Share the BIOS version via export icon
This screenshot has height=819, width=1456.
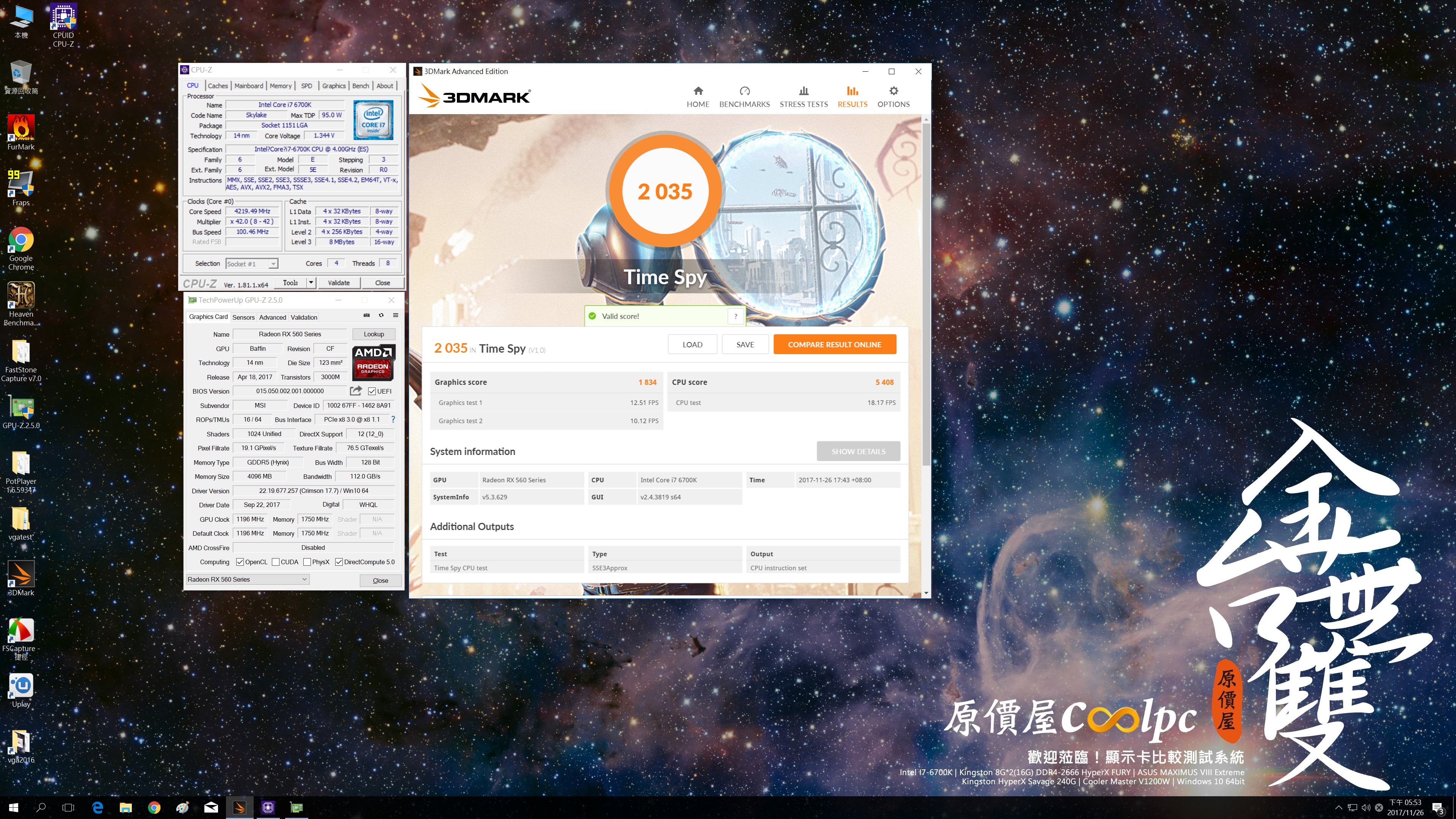pos(356,391)
